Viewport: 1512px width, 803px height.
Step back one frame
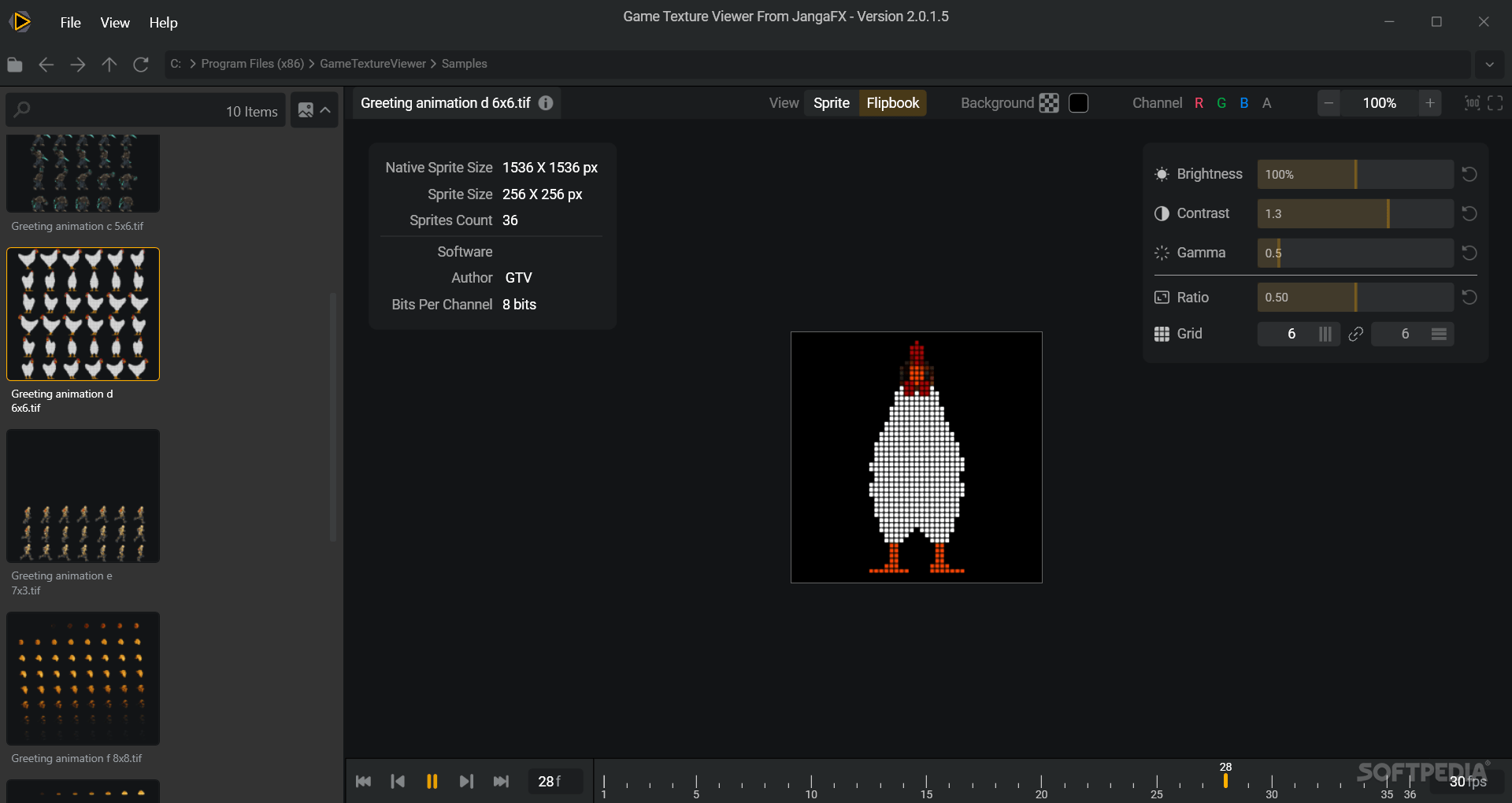click(x=398, y=781)
